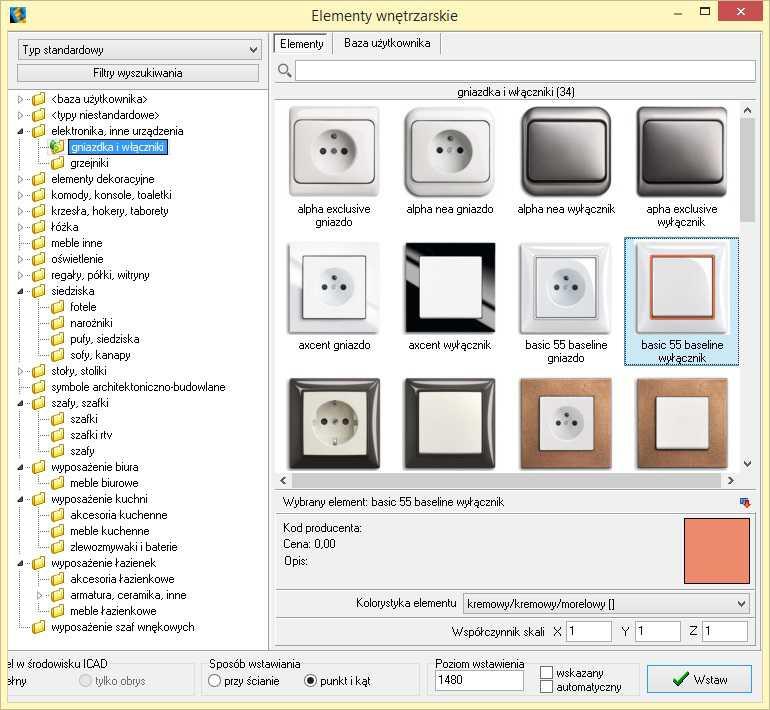Click the green checkmark on Wstaw

point(681,679)
